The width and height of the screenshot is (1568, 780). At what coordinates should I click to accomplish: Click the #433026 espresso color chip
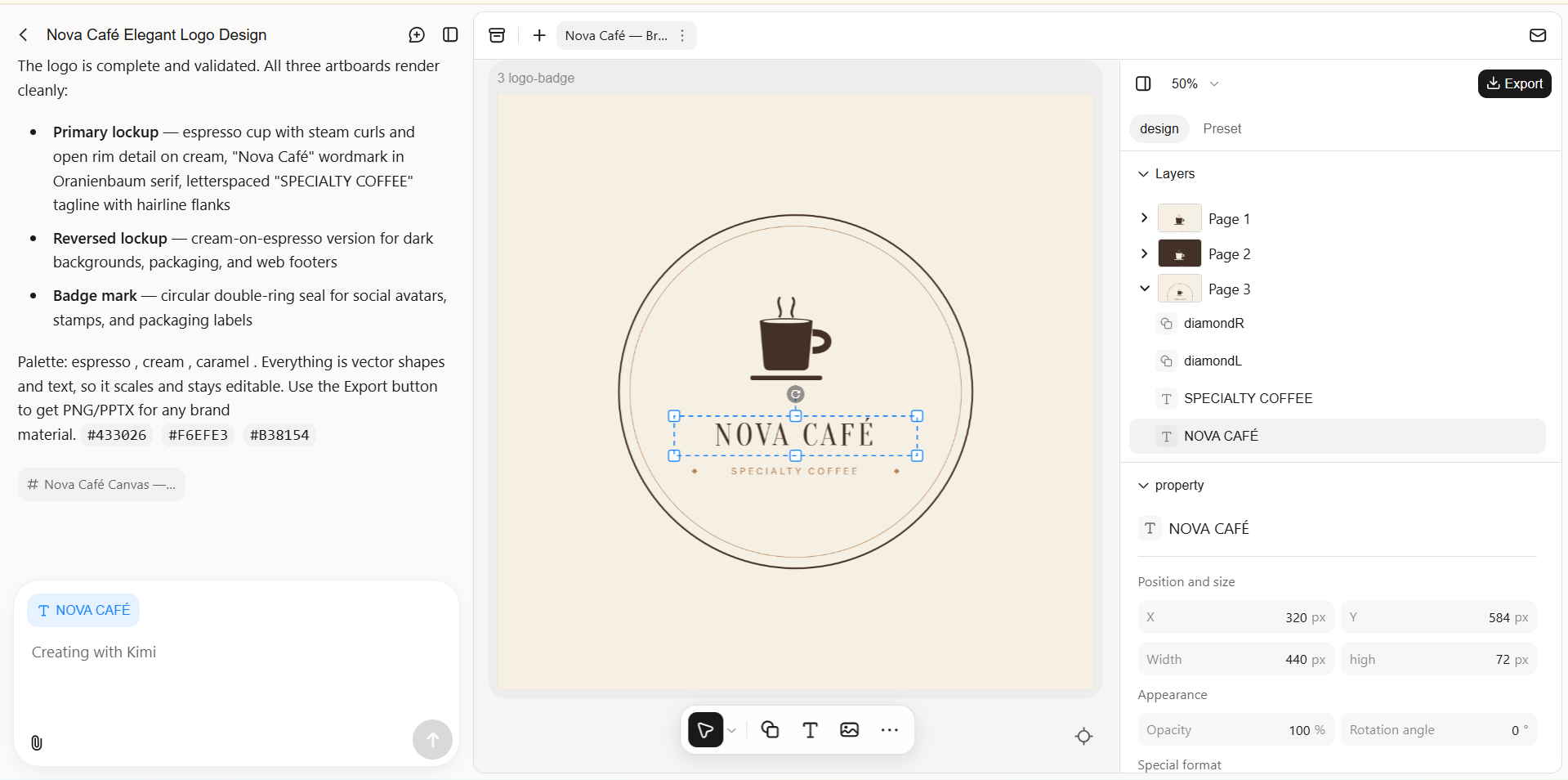[x=117, y=435]
